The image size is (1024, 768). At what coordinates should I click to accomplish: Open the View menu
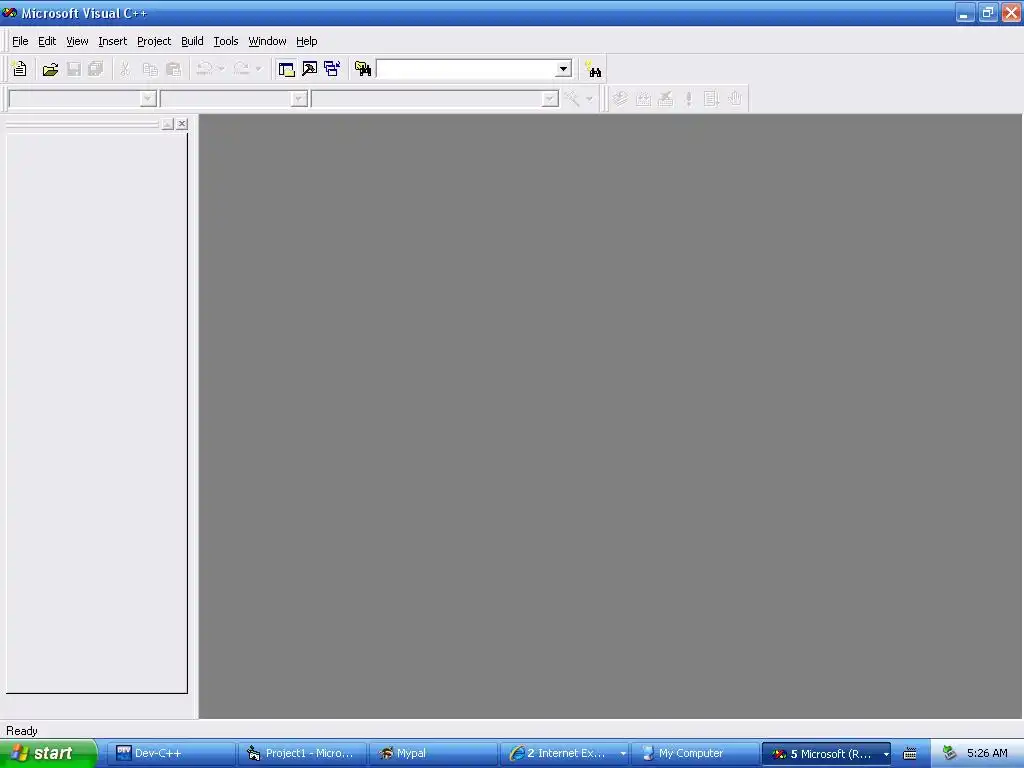77,41
